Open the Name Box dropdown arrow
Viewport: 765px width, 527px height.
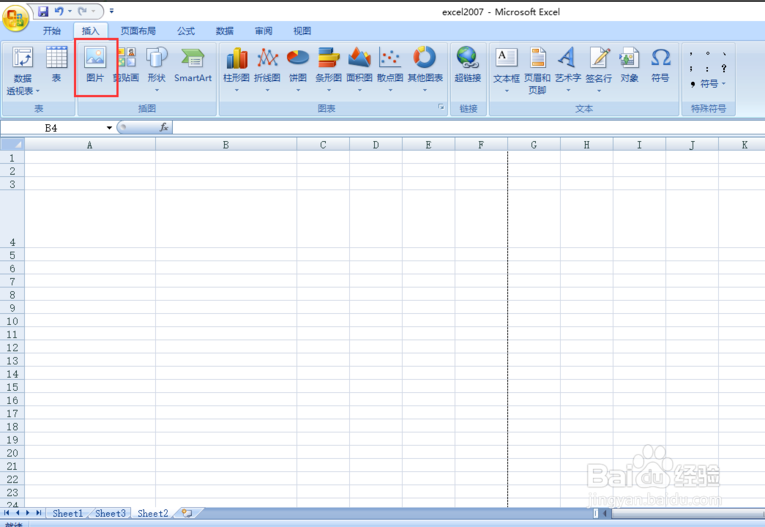click(109, 128)
